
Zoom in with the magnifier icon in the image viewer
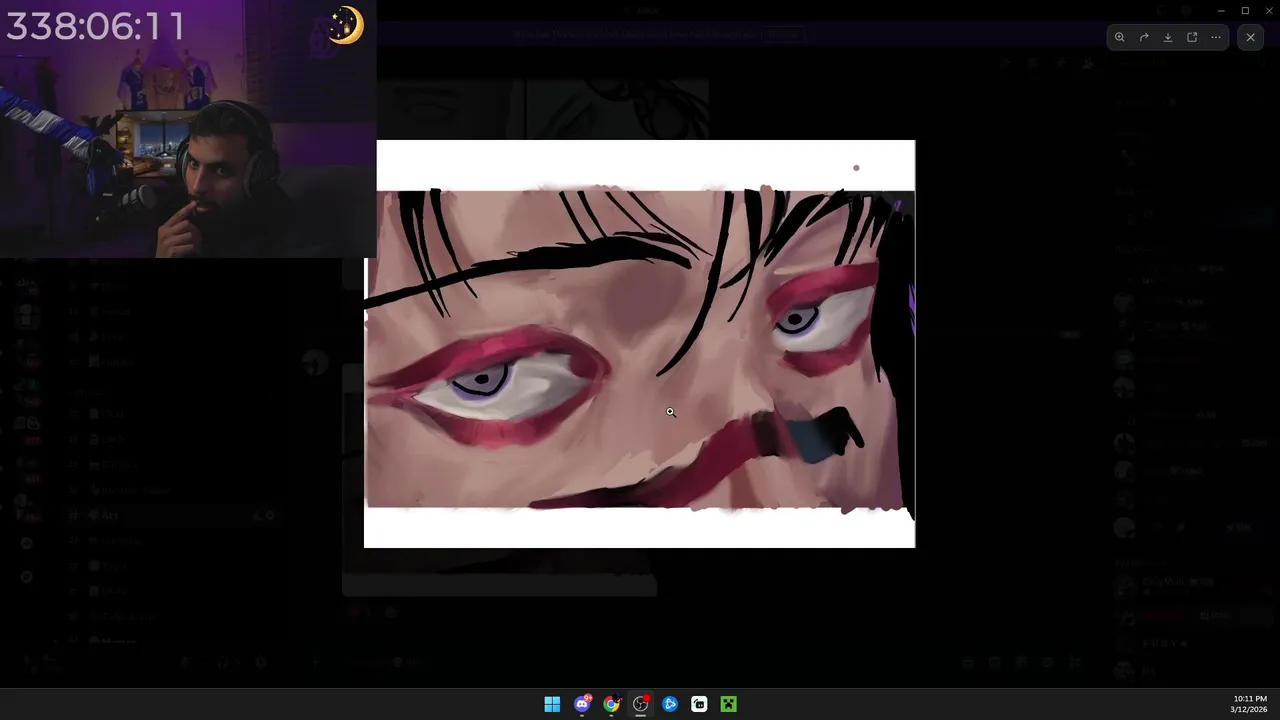pos(1120,37)
